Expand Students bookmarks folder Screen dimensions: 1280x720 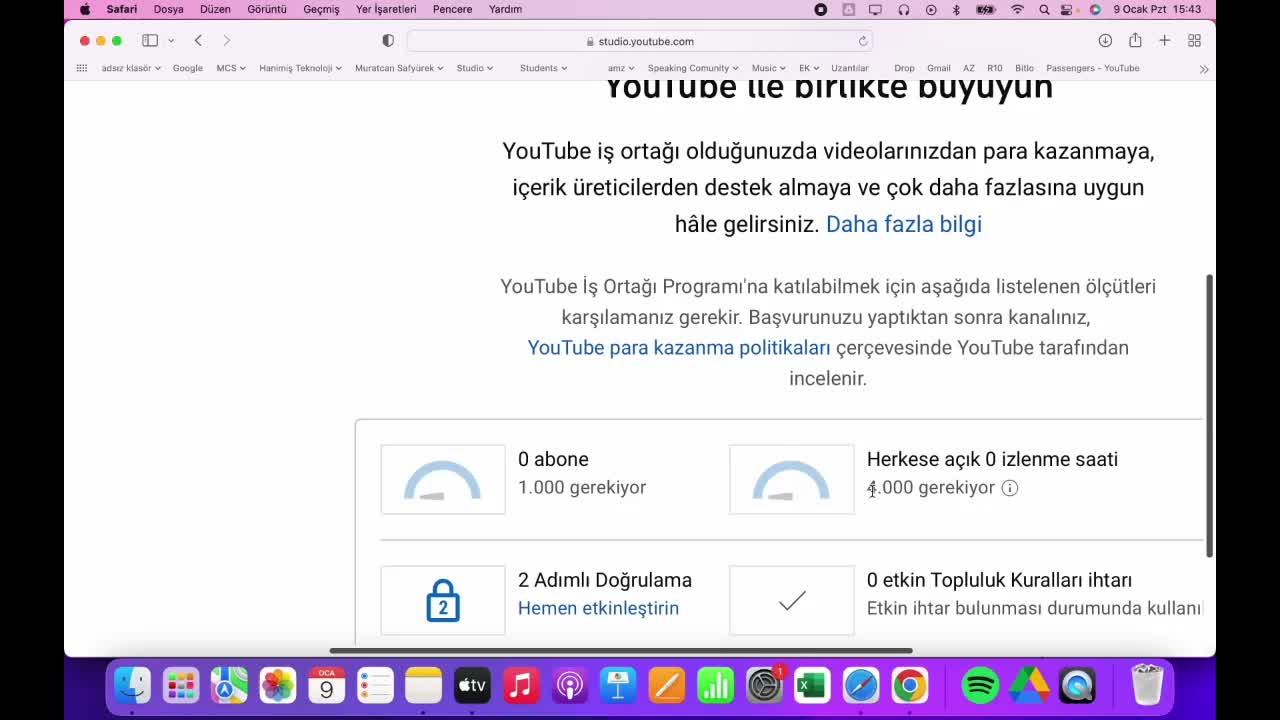pyautogui.click(x=543, y=68)
